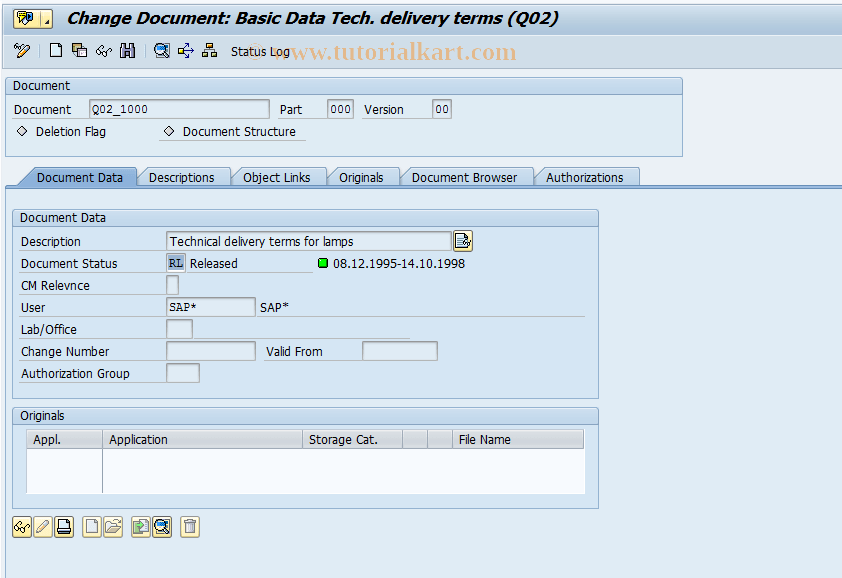This screenshot has height=578, width=842.
Task: Click the delete original trash icon
Action: (x=190, y=526)
